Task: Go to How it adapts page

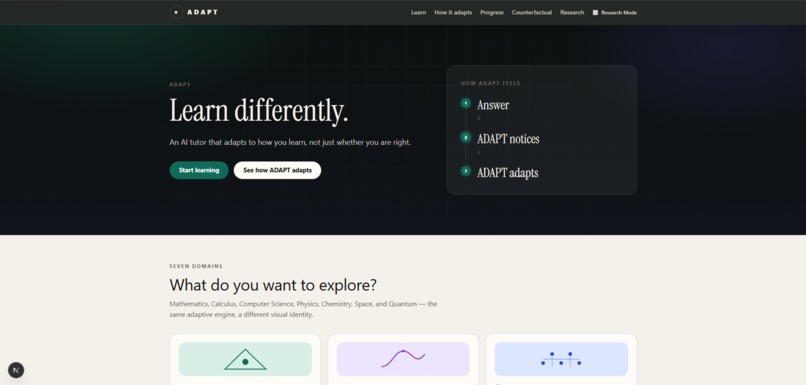Action: 453,12
